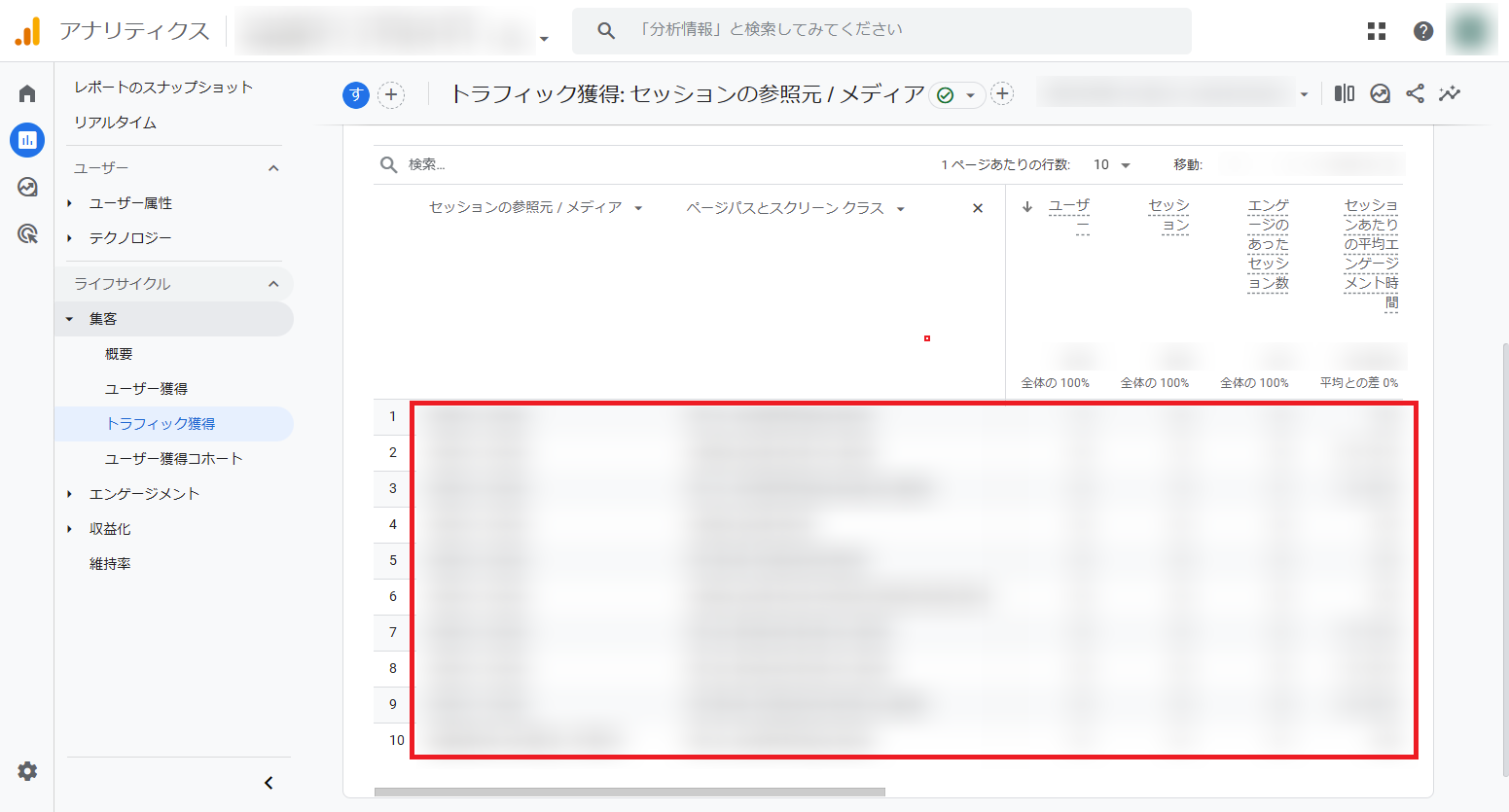This screenshot has width=1509, height=812.
Task: Collapse the ライフサイクル section
Action: [x=273, y=284]
